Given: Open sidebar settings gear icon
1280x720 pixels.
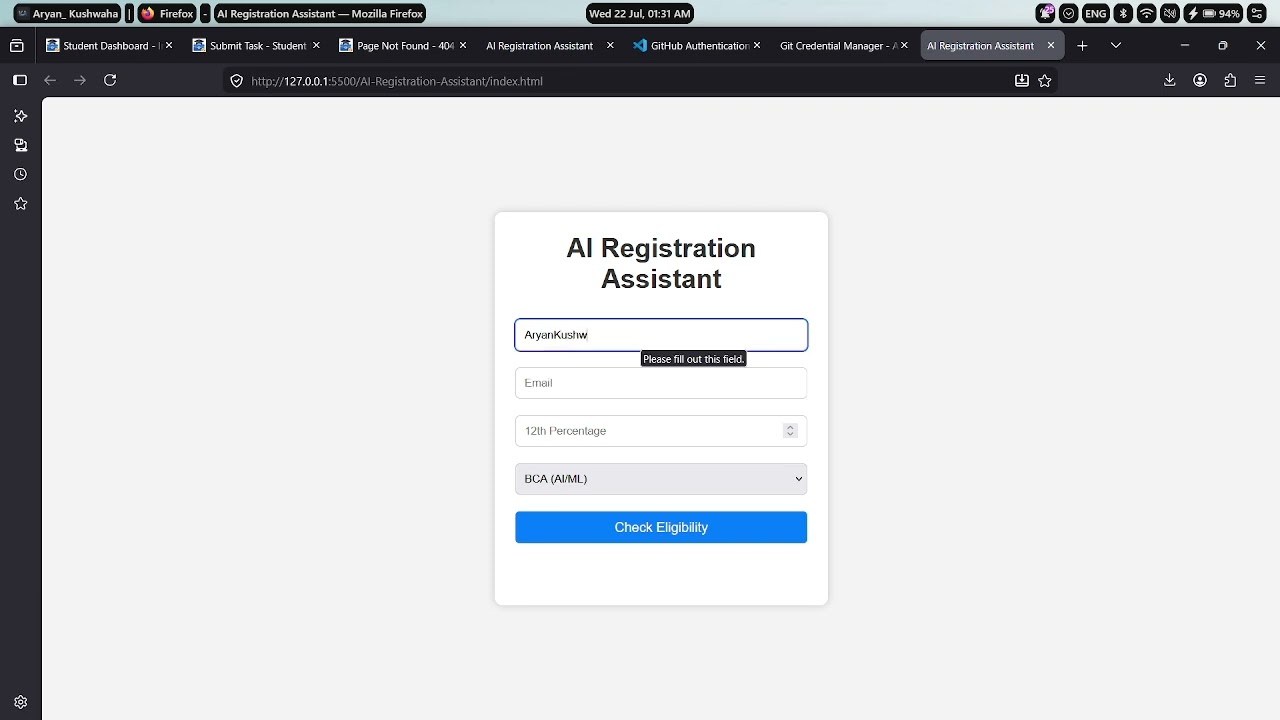Looking at the screenshot, I should point(20,702).
